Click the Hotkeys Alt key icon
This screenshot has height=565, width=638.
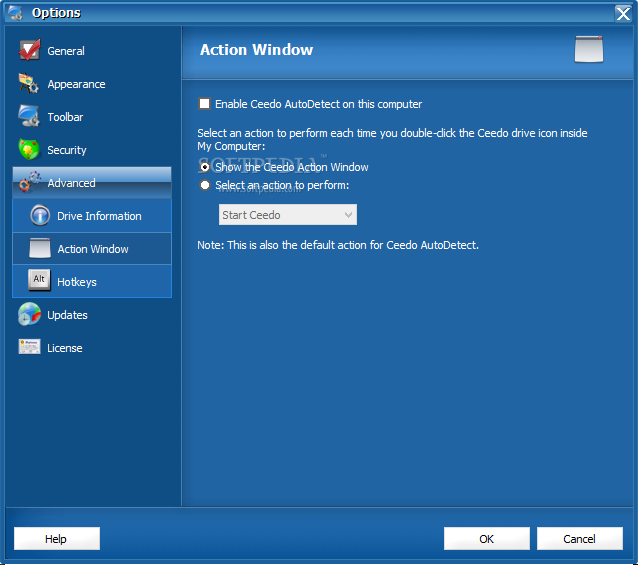coord(39,280)
